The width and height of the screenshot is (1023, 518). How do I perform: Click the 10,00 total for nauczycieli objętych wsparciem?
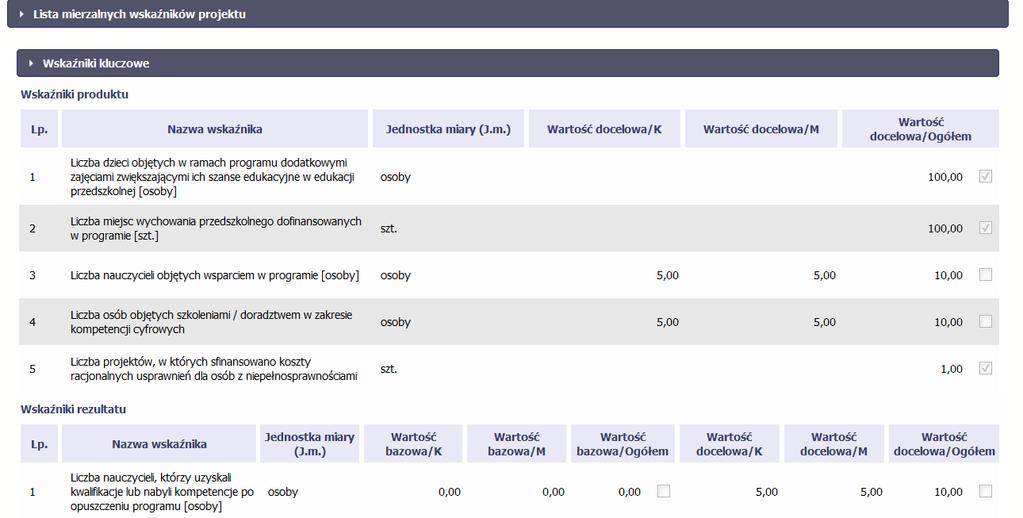[949, 275]
